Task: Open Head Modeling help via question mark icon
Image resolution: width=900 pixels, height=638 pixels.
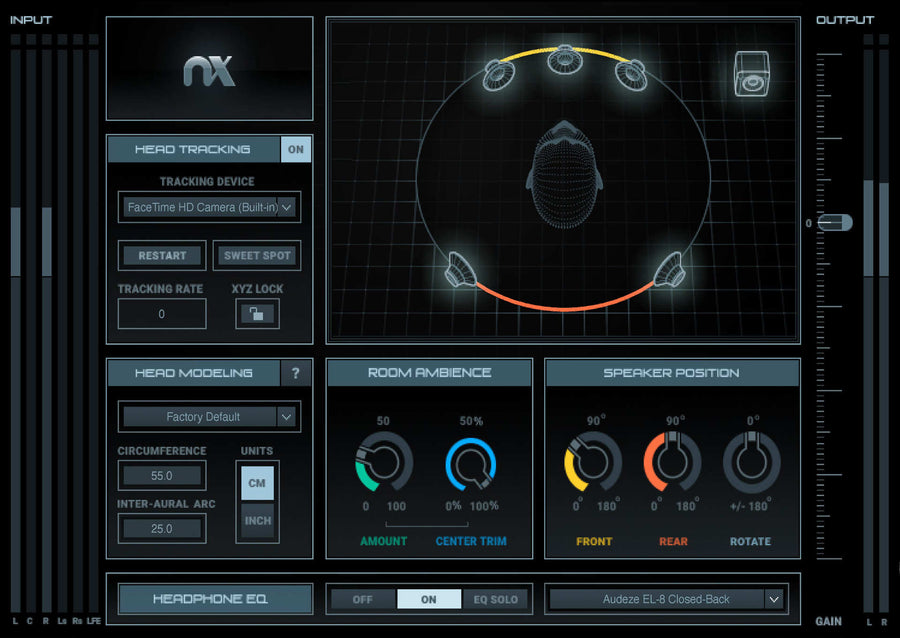Action: tap(296, 372)
